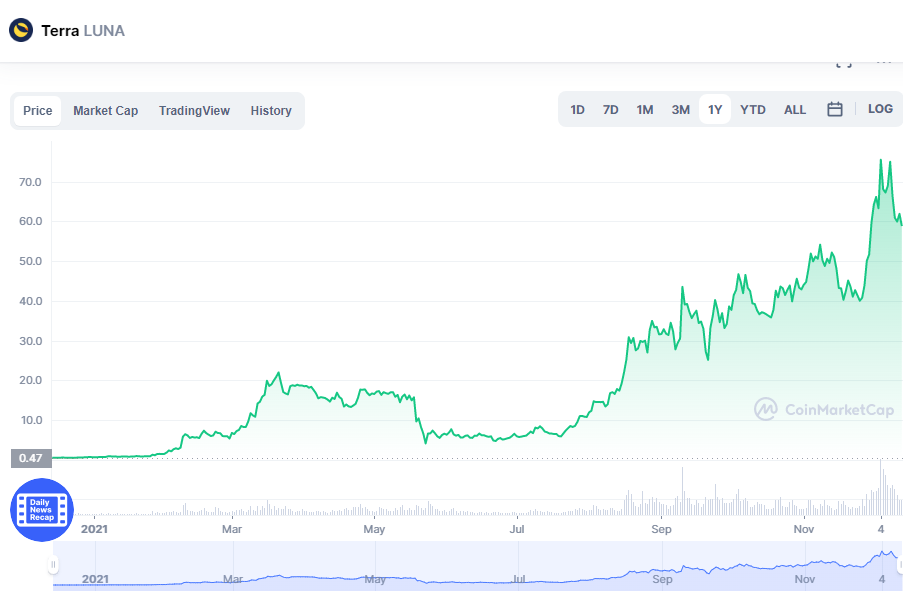
Task: Open the History tab
Action: (x=271, y=111)
